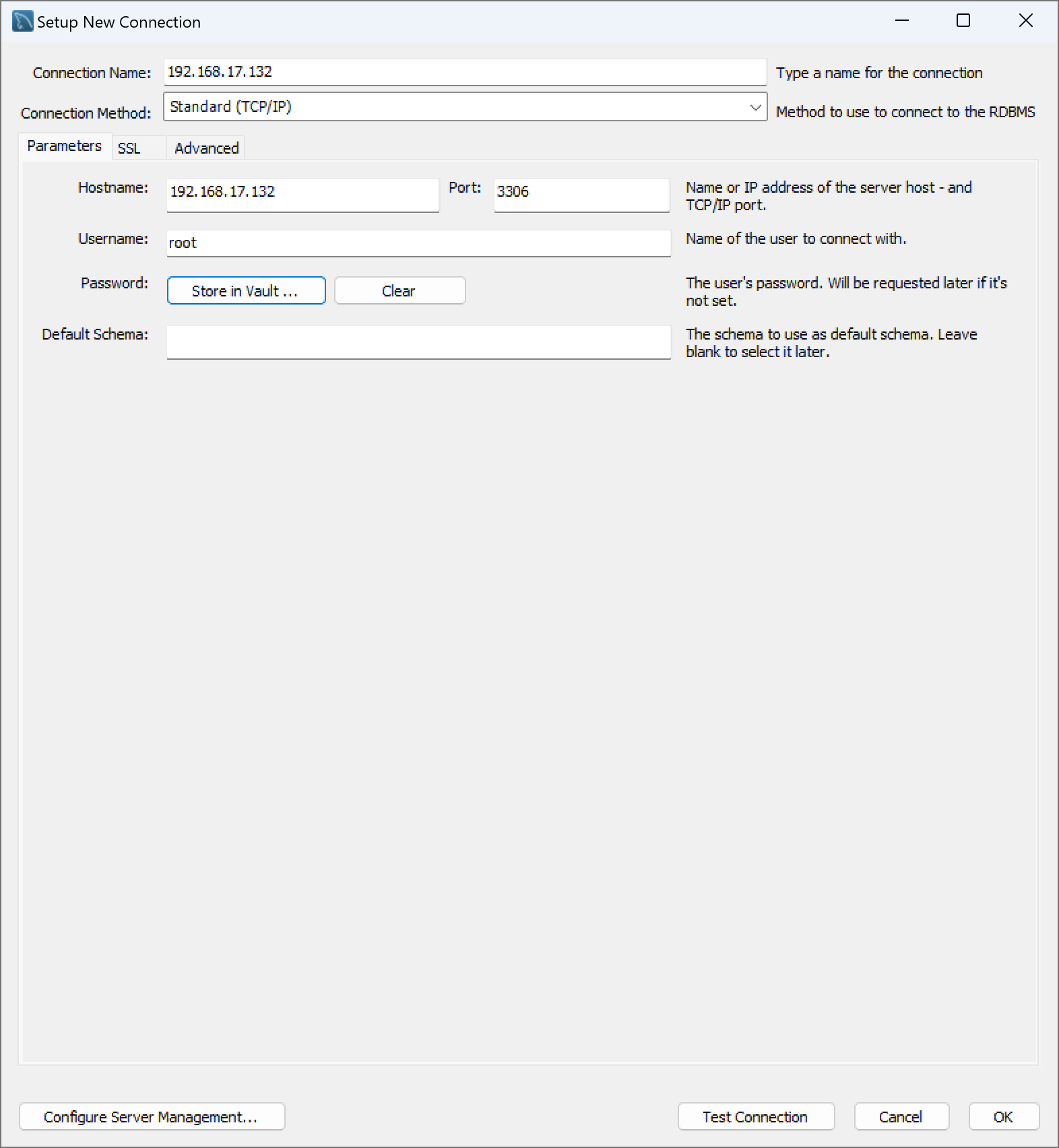Viewport: 1059px width, 1148px height.
Task: Click the Username label
Action: [113, 238]
